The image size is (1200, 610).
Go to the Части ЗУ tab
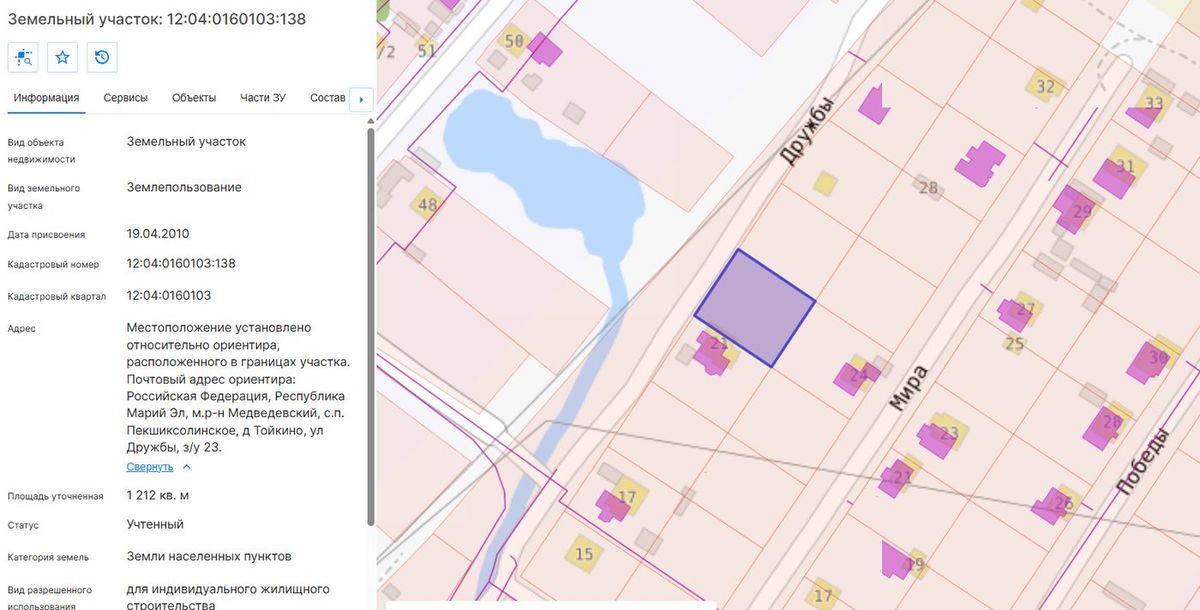coord(263,98)
